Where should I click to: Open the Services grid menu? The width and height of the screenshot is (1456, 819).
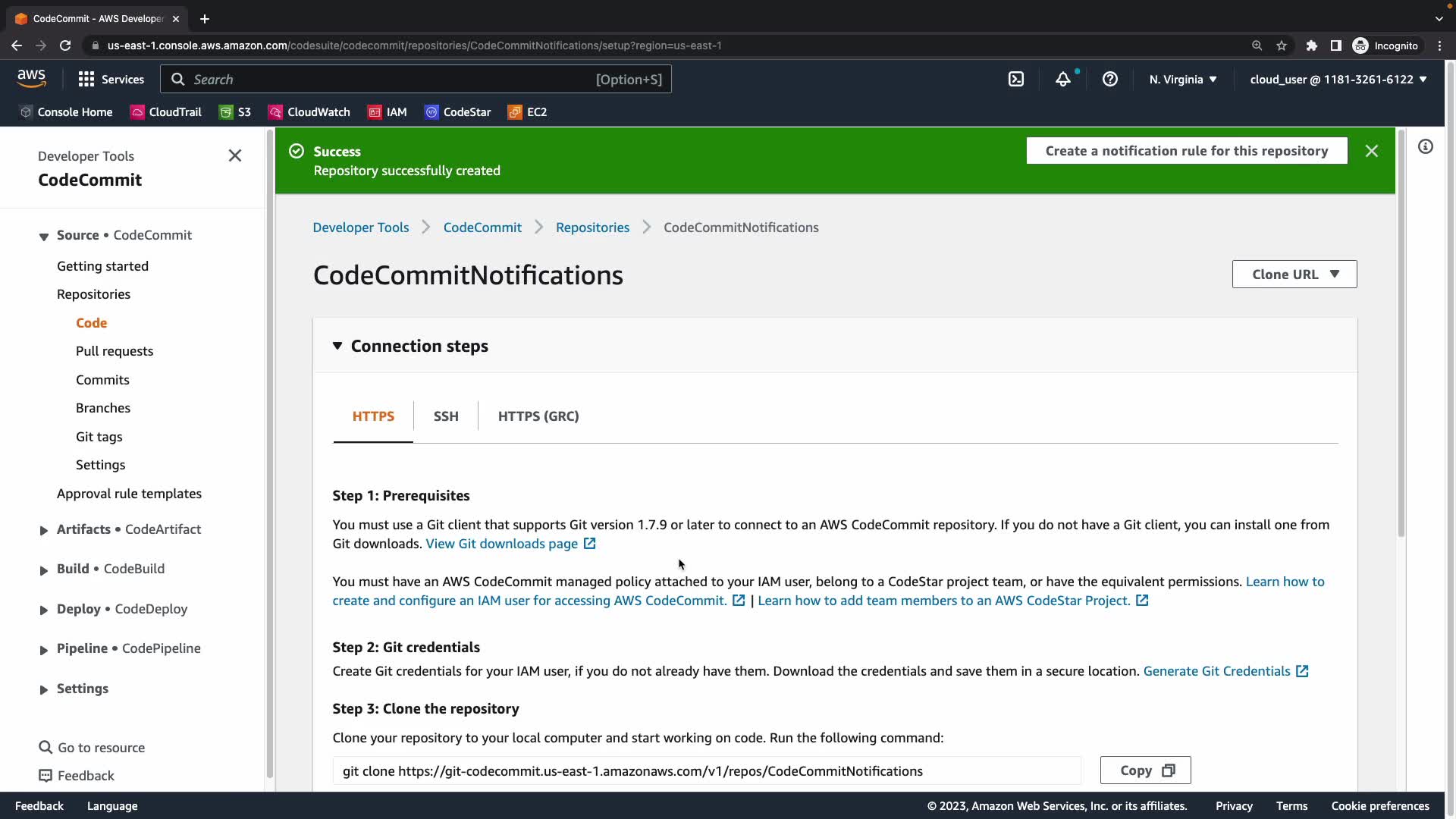111,79
